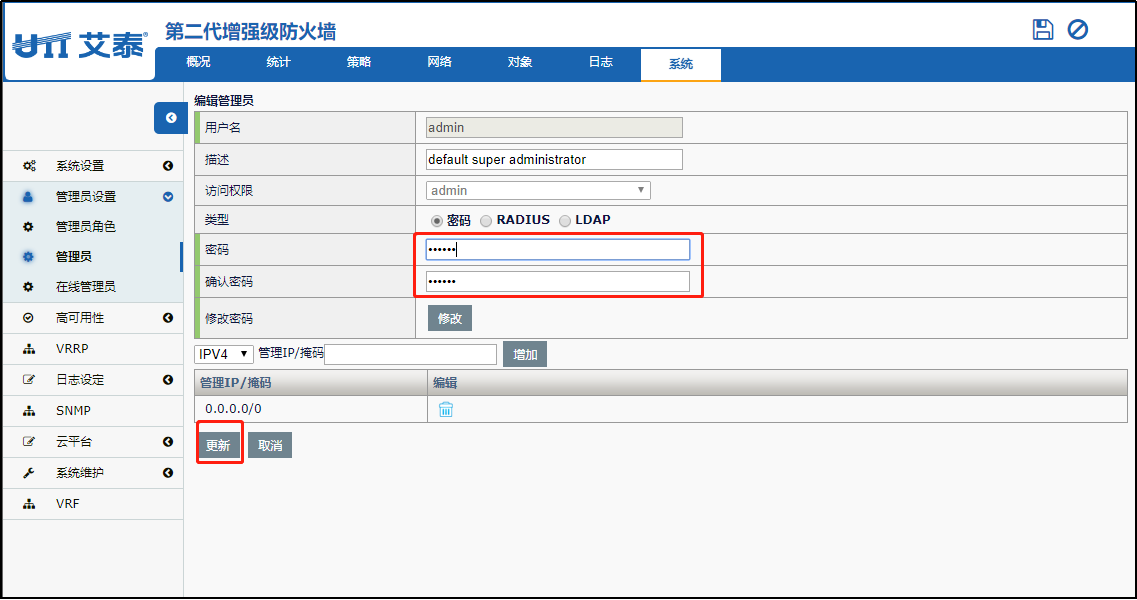Expand the 系统维护 menu arrow

[168, 472]
